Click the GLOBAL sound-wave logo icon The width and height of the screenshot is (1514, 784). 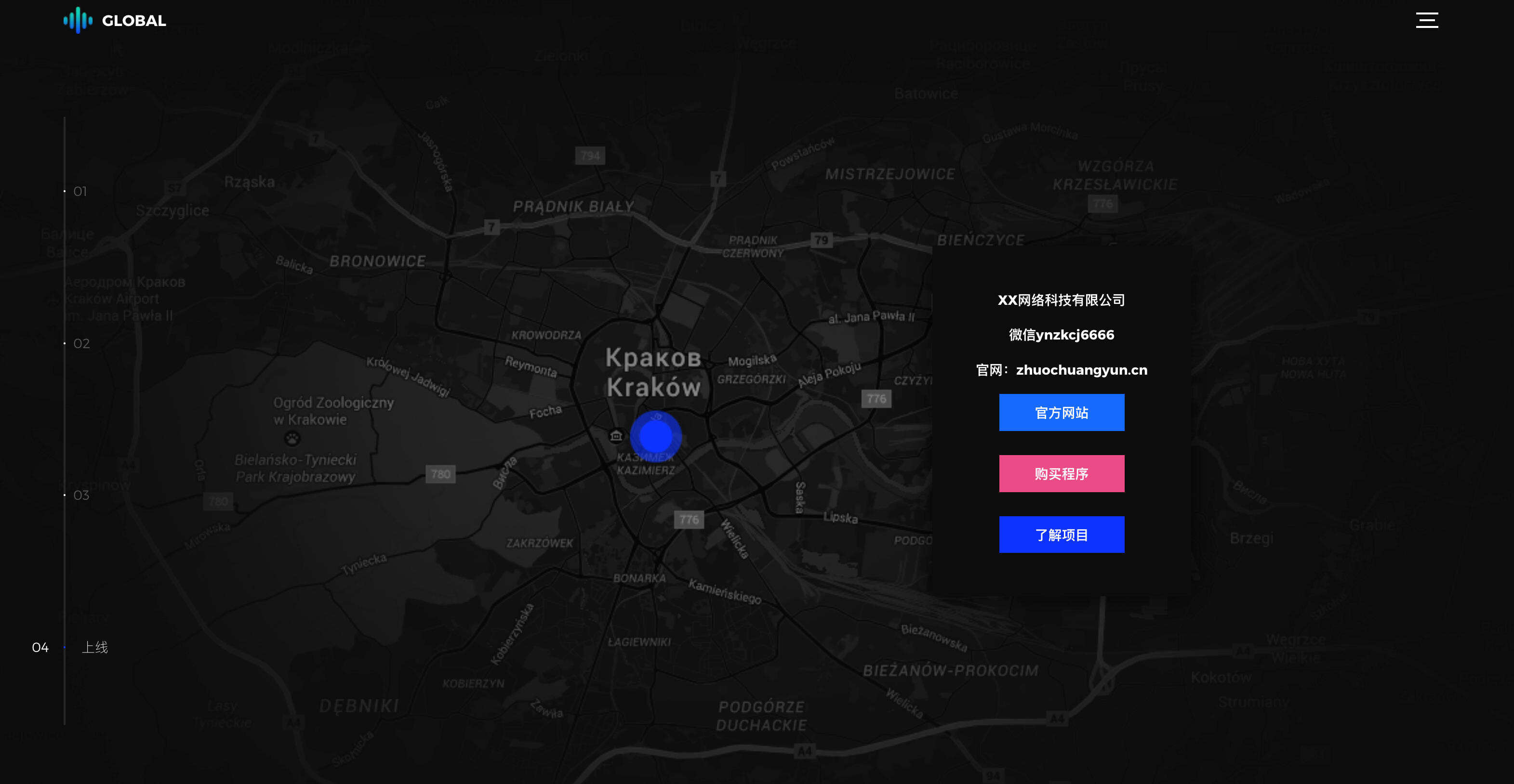tap(78, 21)
